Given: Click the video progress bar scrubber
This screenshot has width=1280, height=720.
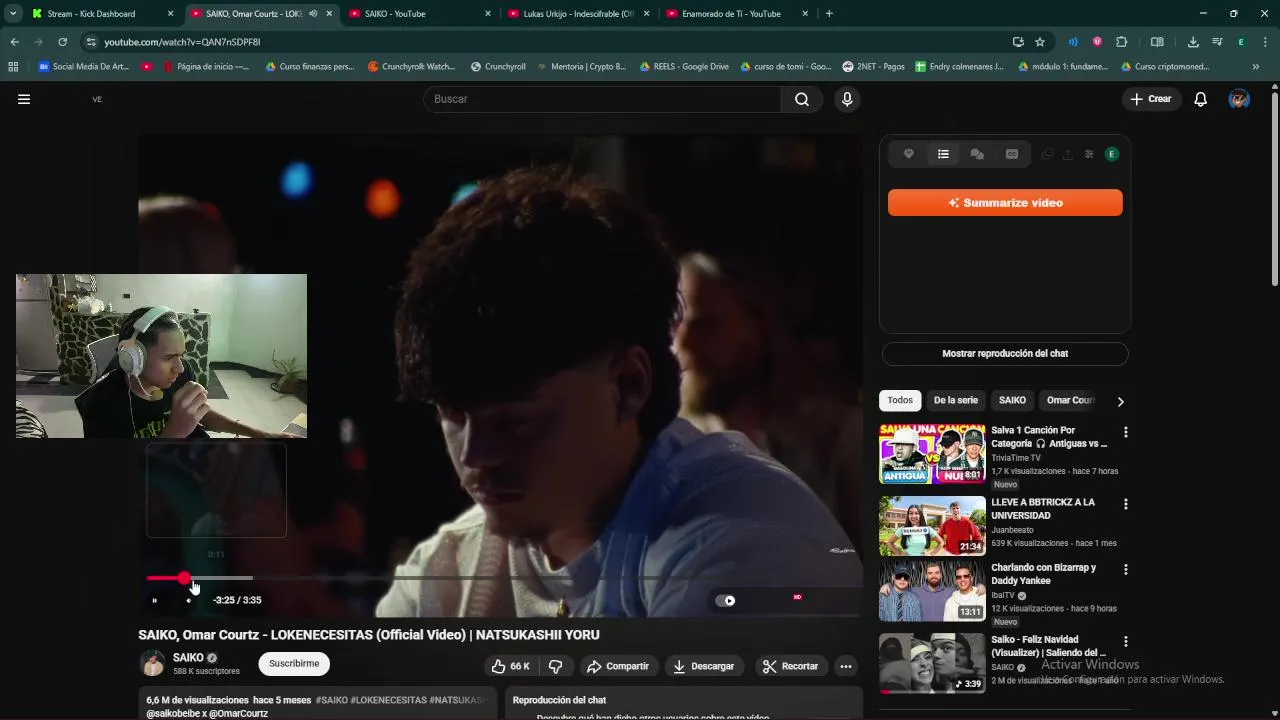Looking at the screenshot, I should pos(184,578).
